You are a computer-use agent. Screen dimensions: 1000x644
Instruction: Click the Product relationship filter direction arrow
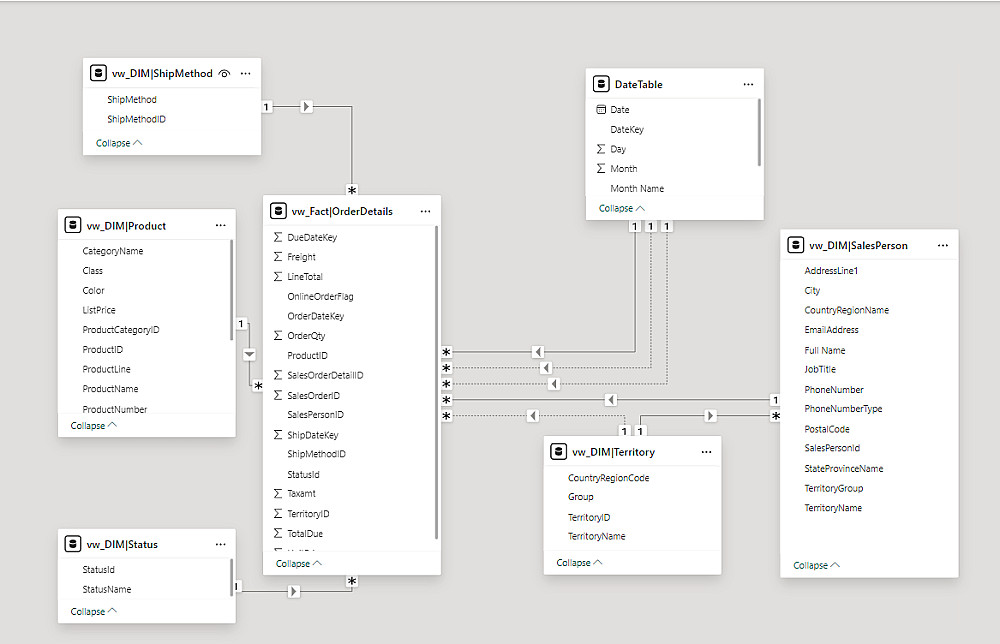(250, 355)
